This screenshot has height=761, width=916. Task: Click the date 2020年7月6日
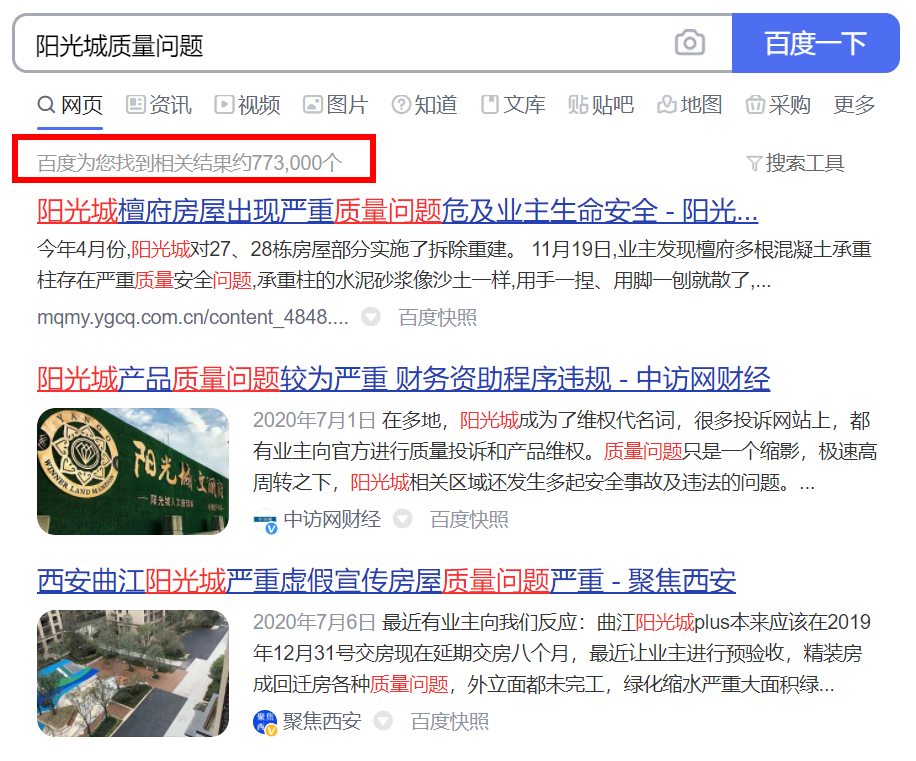coord(314,622)
